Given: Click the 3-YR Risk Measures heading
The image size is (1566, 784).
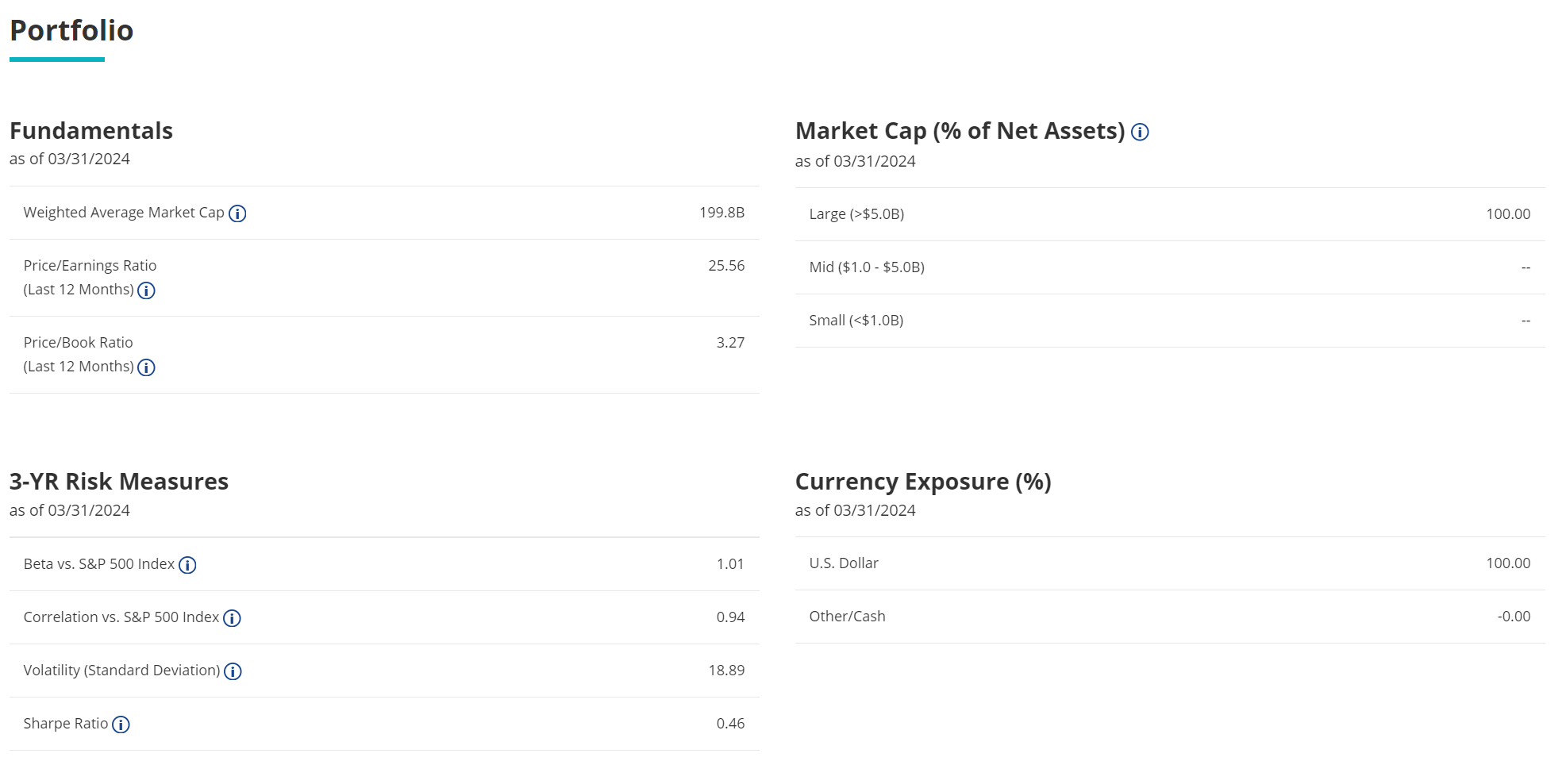Looking at the screenshot, I should [x=117, y=481].
